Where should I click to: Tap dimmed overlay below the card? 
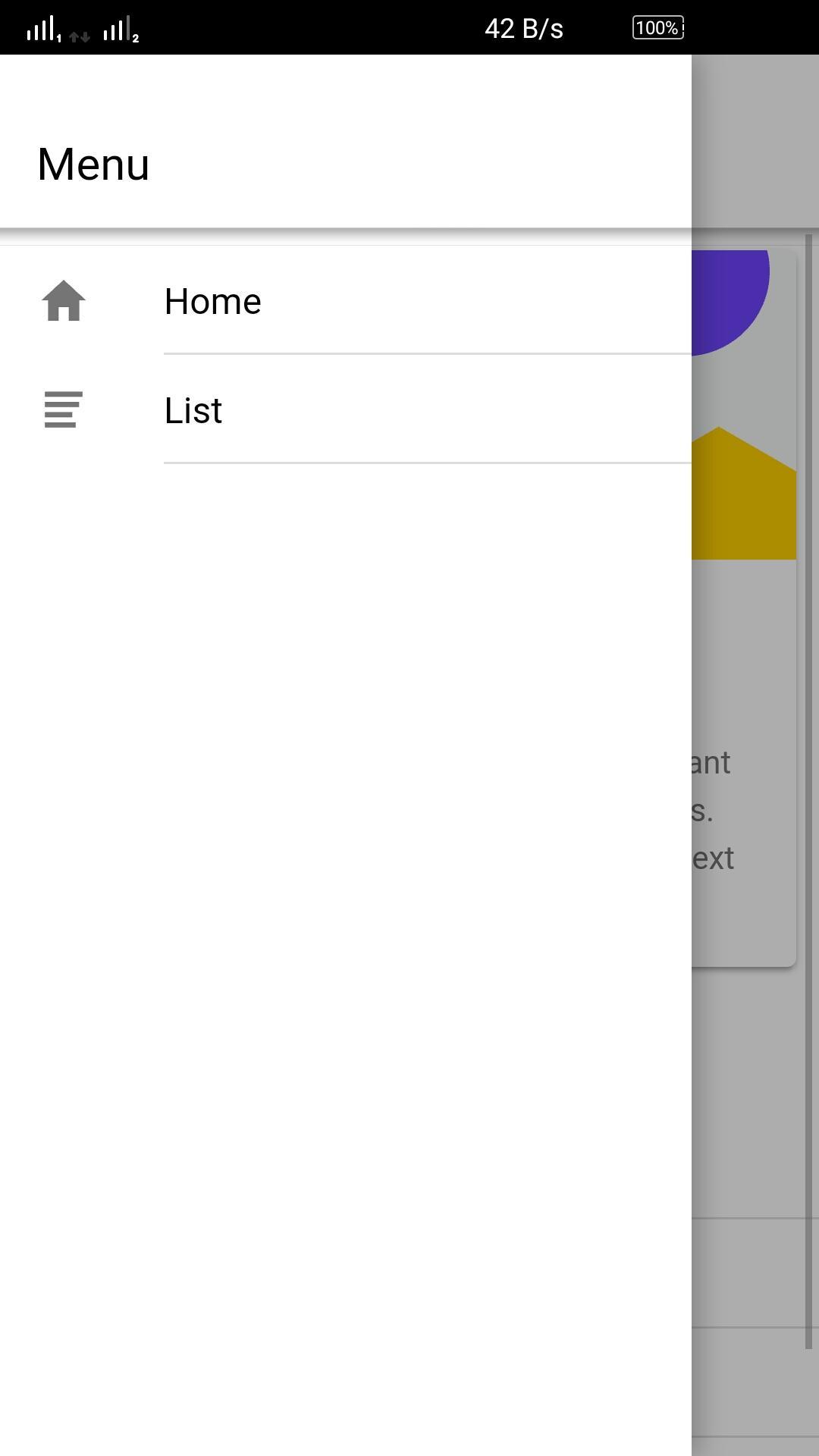(747, 1092)
